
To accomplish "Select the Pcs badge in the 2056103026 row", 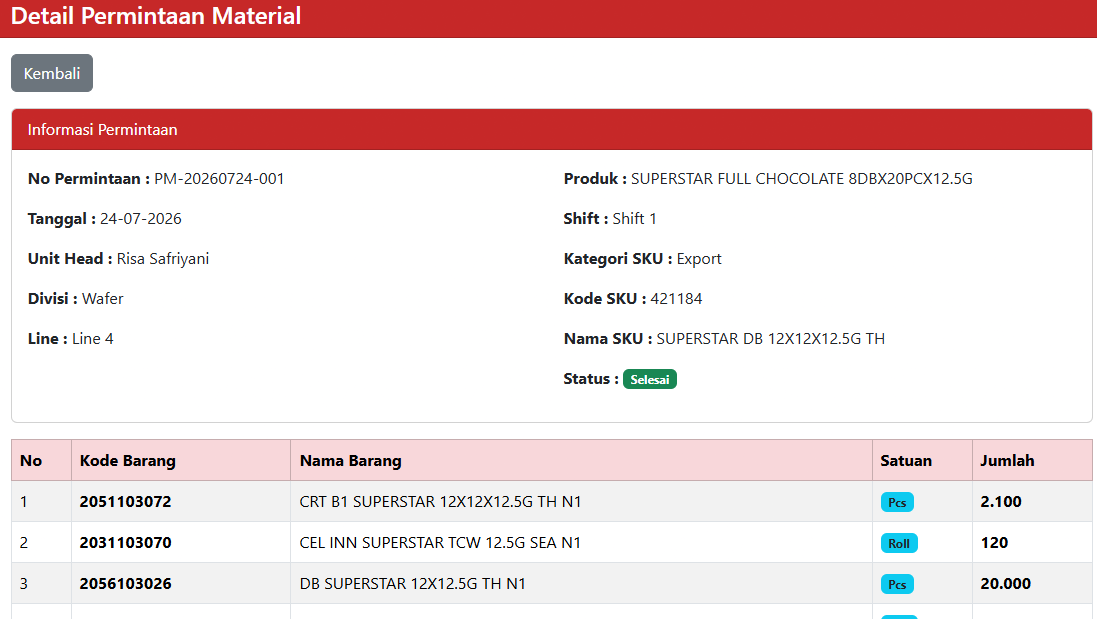I will [897, 584].
